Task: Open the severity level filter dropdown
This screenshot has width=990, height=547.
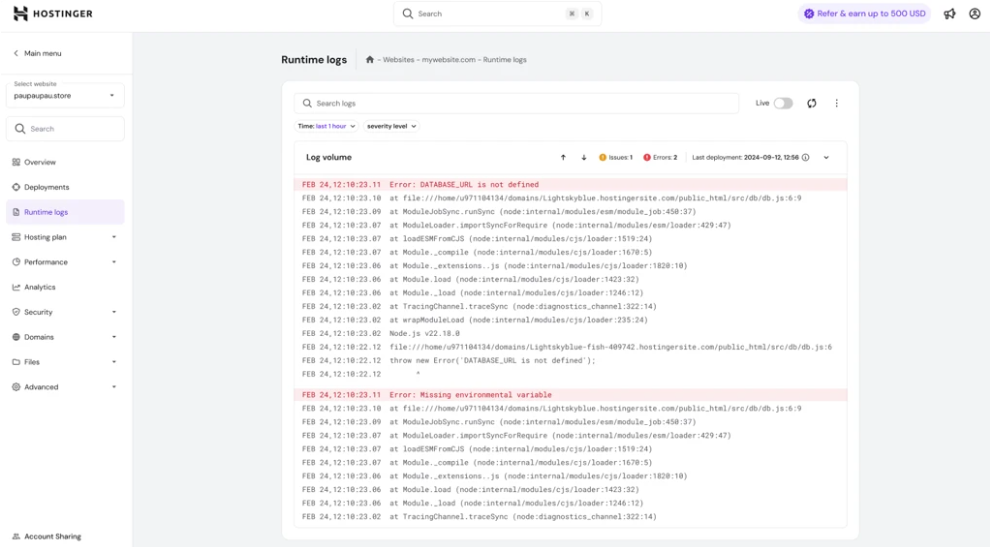Action: pyautogui.click(x=391, y=126)
